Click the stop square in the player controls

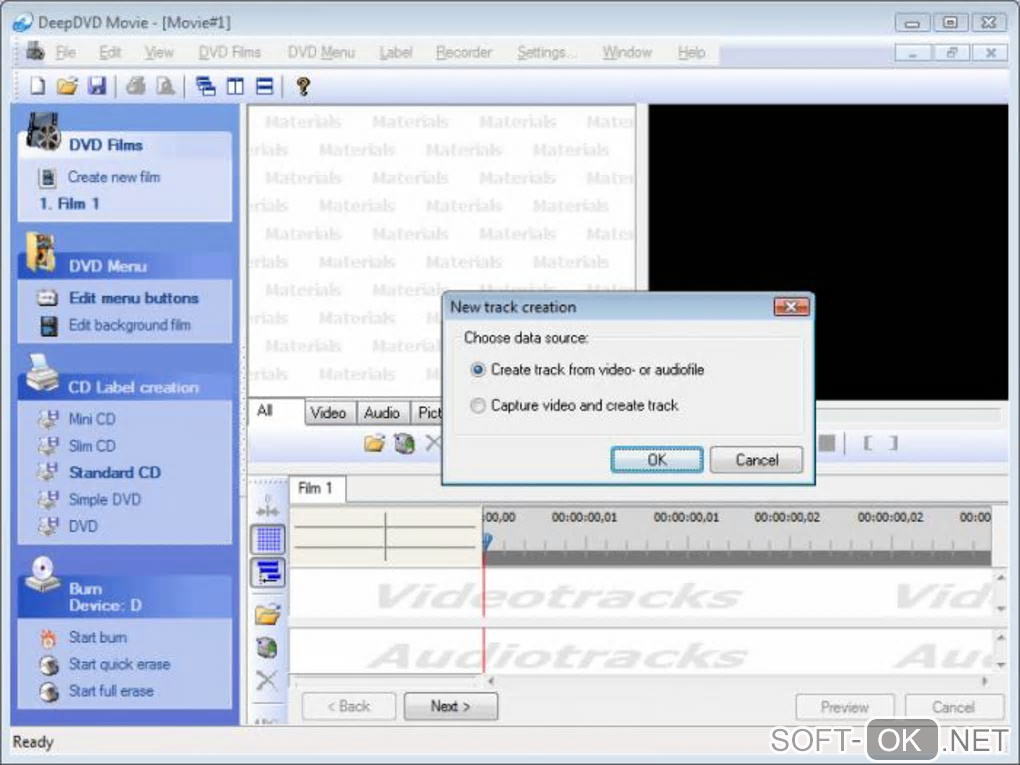point(827,444)
